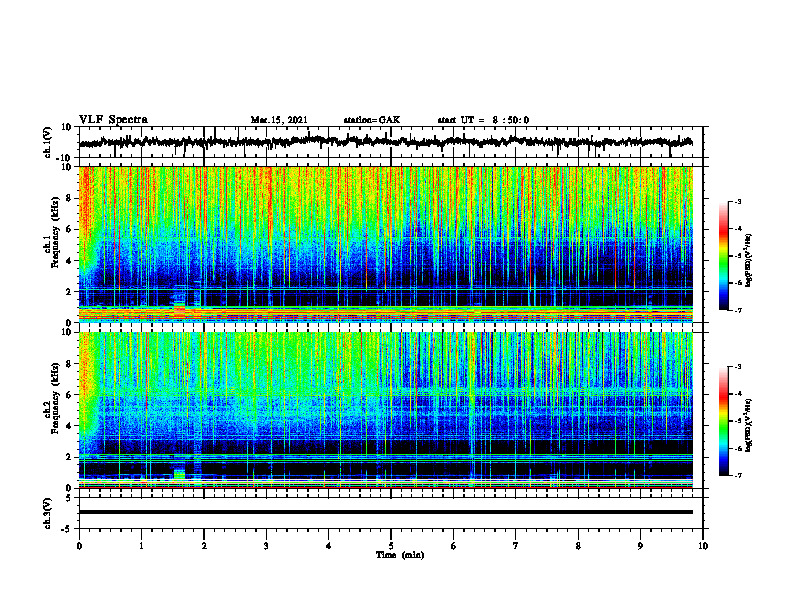Click the ch.1 voltage waveform trace

(385, 142)
